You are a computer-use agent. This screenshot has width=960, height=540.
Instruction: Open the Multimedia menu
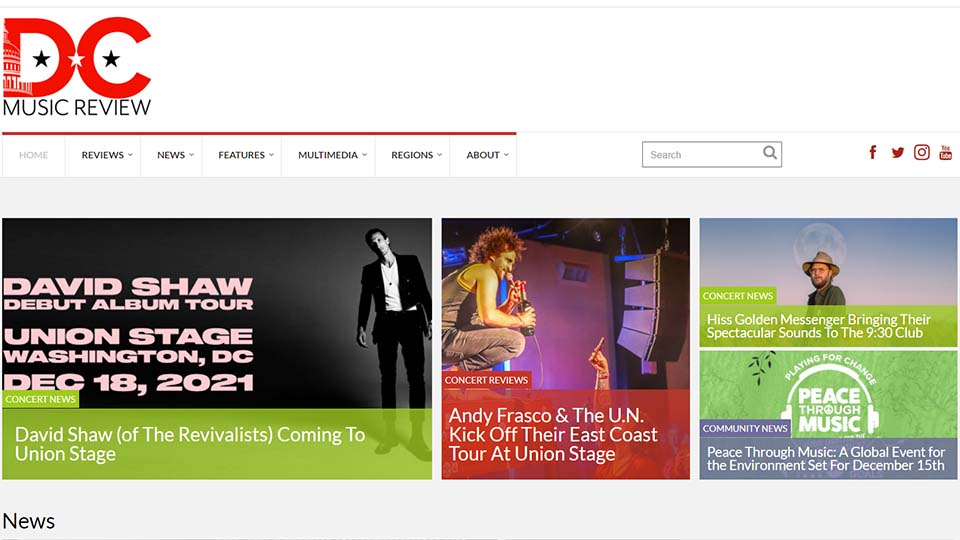pyautogui.click(x=328, y=156)
